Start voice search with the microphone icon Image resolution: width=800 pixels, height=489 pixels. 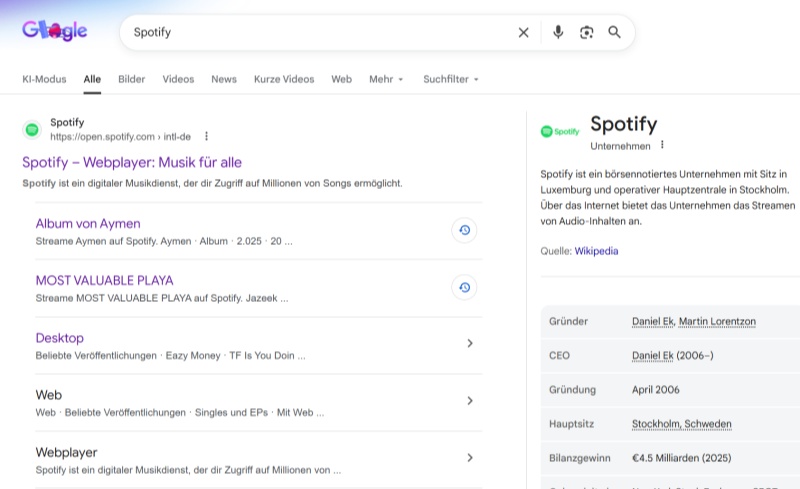point(558,33)
